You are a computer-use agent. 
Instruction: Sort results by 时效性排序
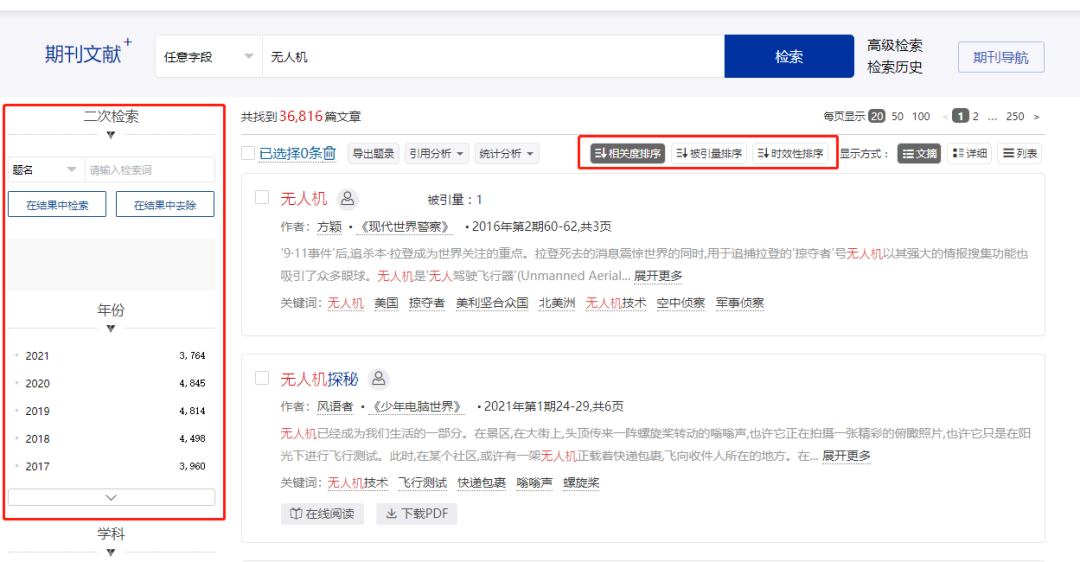click(790, 154)
